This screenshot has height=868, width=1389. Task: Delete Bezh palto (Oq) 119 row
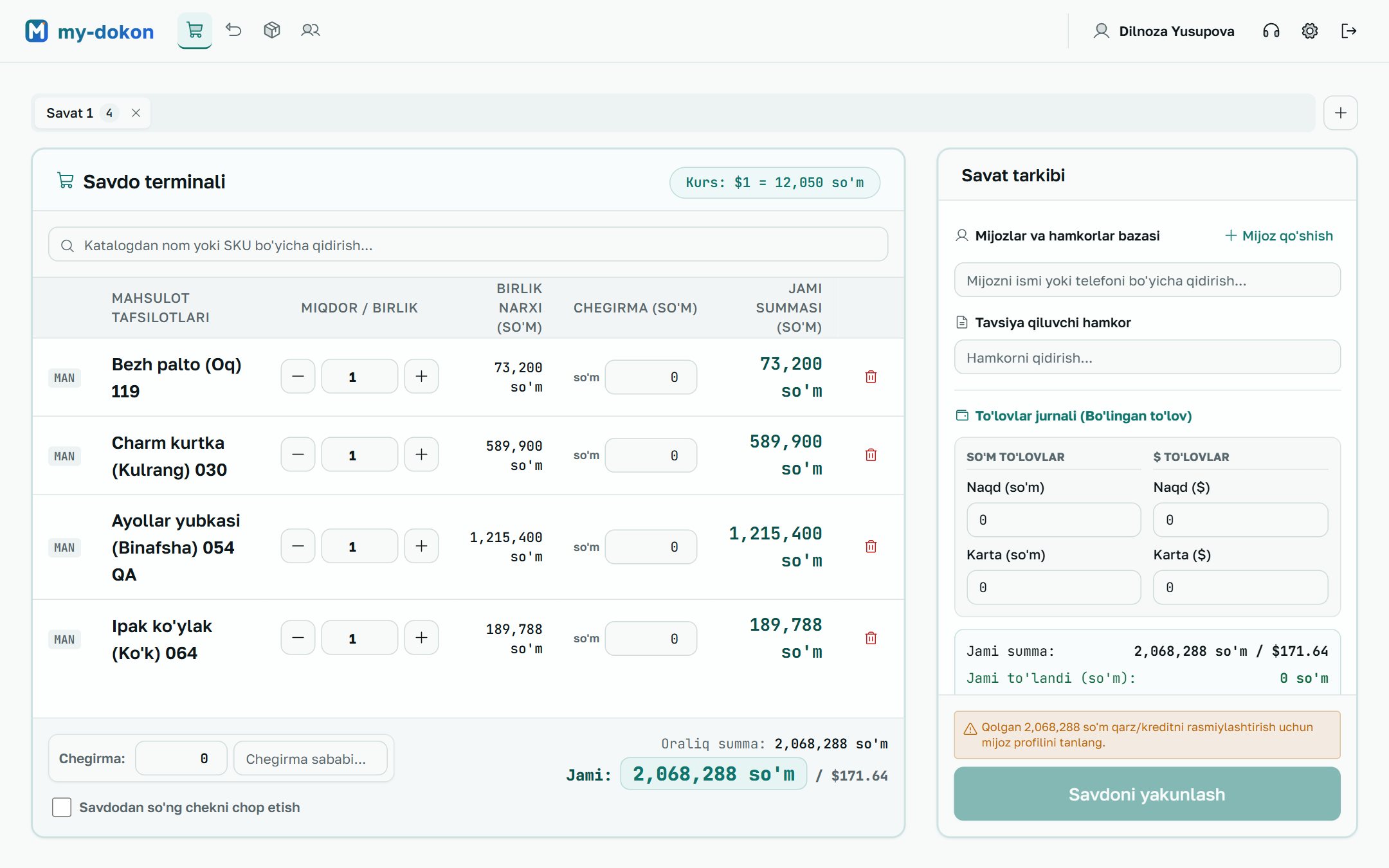pos(871,377)
